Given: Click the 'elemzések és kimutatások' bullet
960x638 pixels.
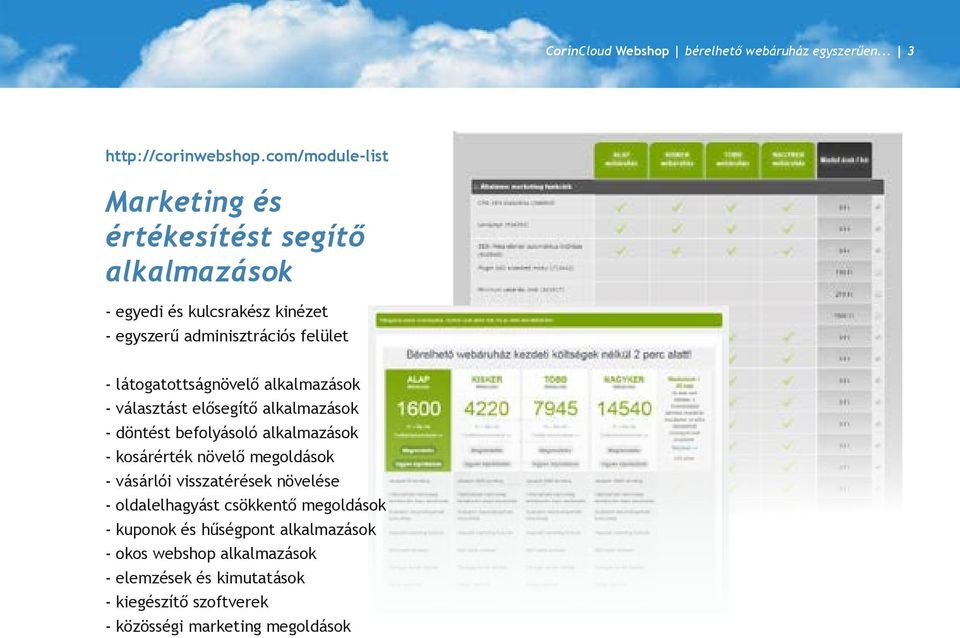Looking at the screenshot, I should click(x=205, y=578).
